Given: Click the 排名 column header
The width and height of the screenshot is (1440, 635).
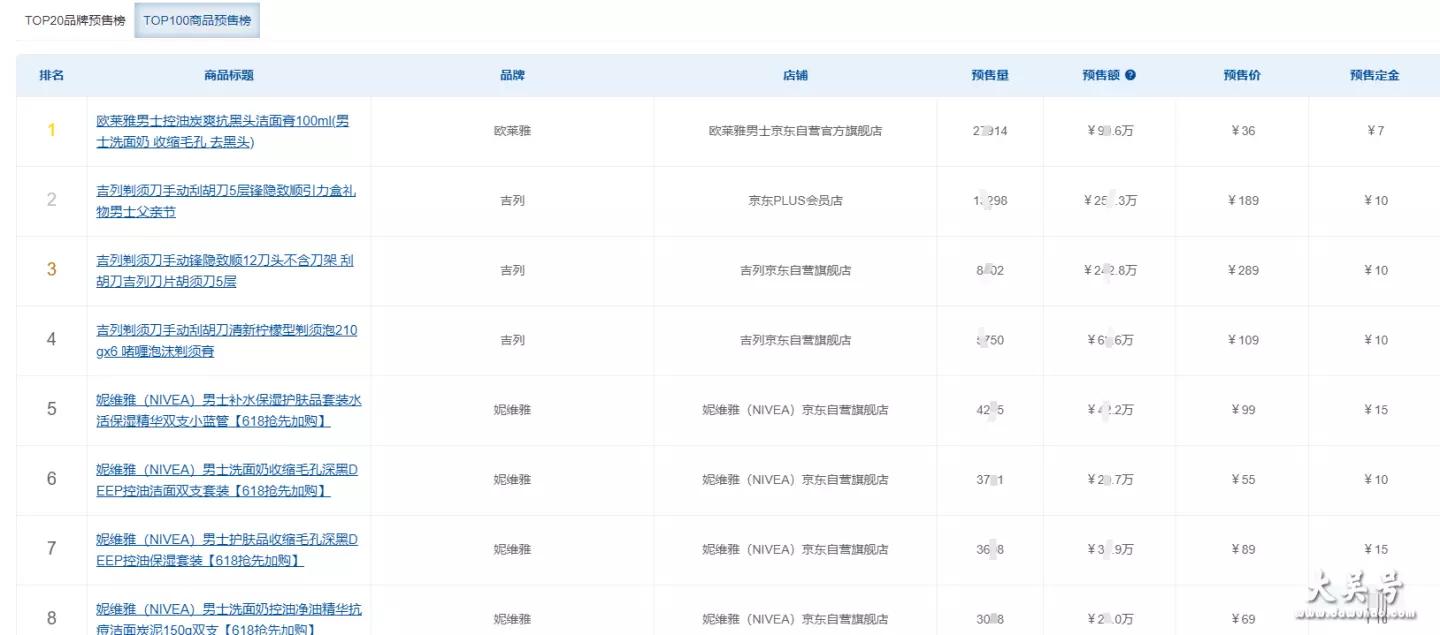Looking at the screenshot, I should pos(52,75).
